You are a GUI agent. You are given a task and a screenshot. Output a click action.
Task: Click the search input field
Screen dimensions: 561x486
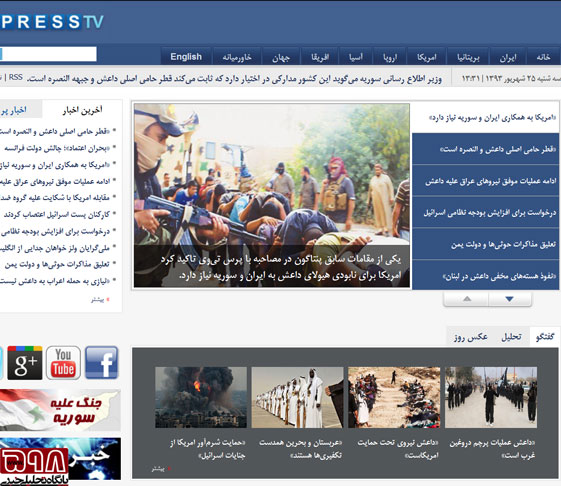48,54
